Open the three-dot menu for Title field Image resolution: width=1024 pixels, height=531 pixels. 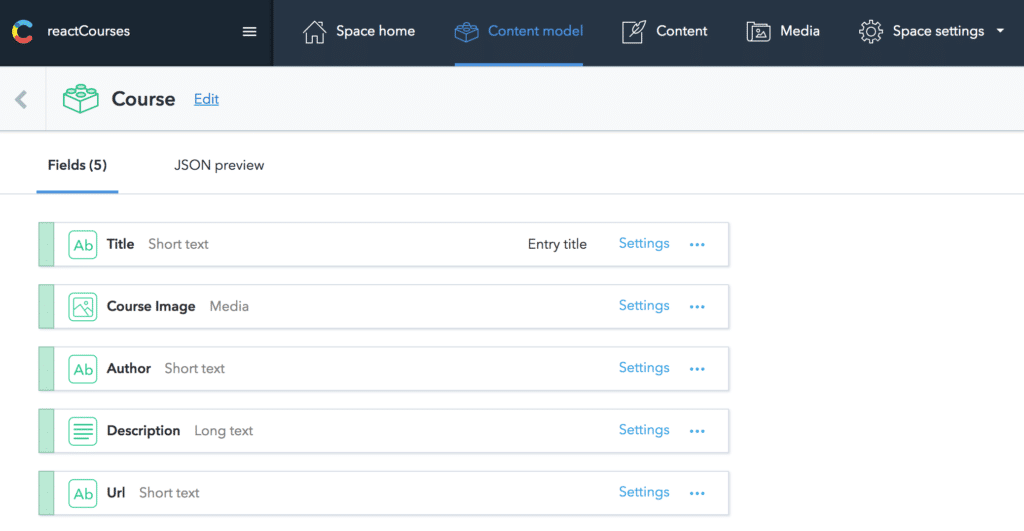pos(697,244)
